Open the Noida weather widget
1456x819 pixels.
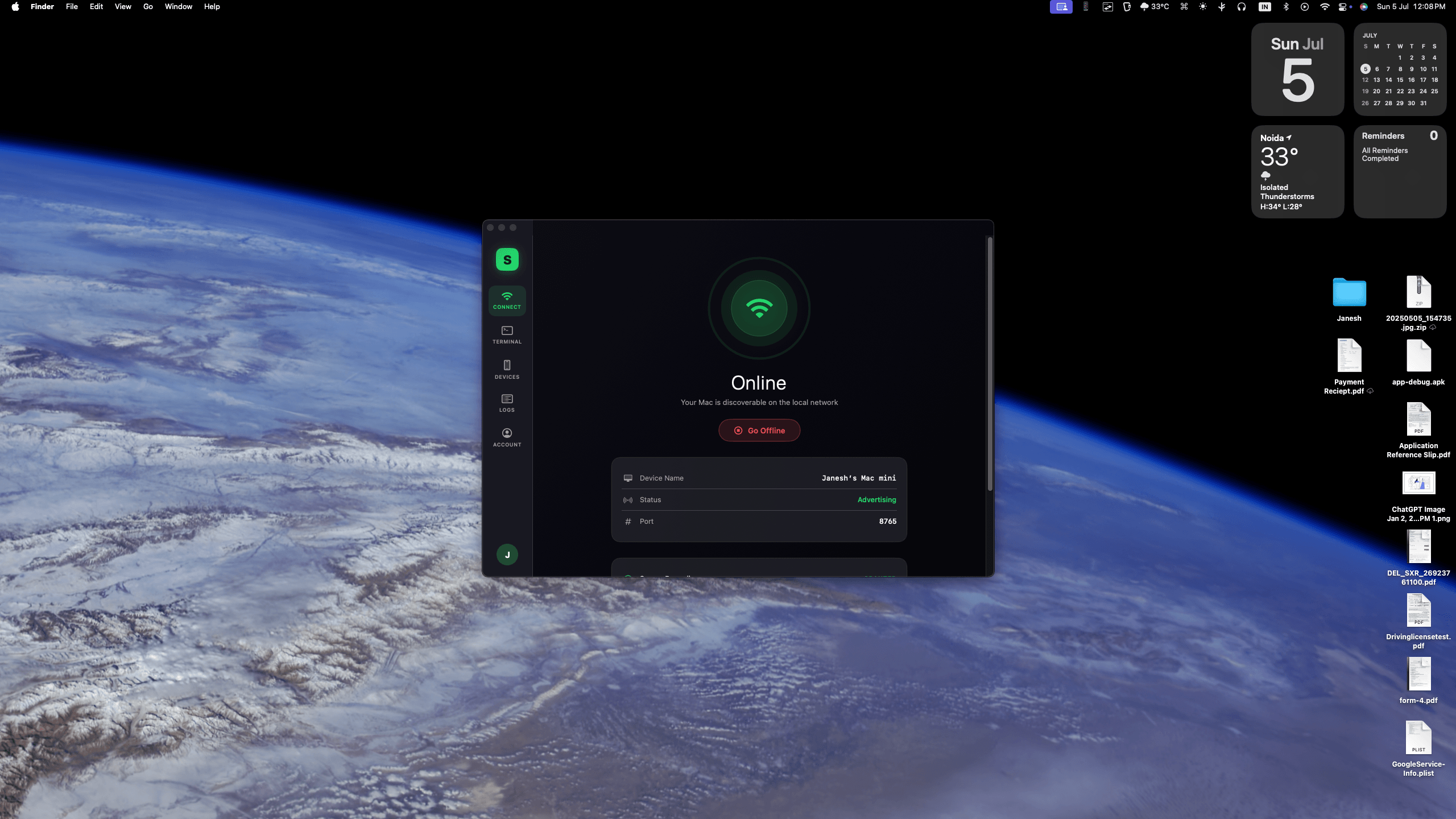click(1298, 172)
